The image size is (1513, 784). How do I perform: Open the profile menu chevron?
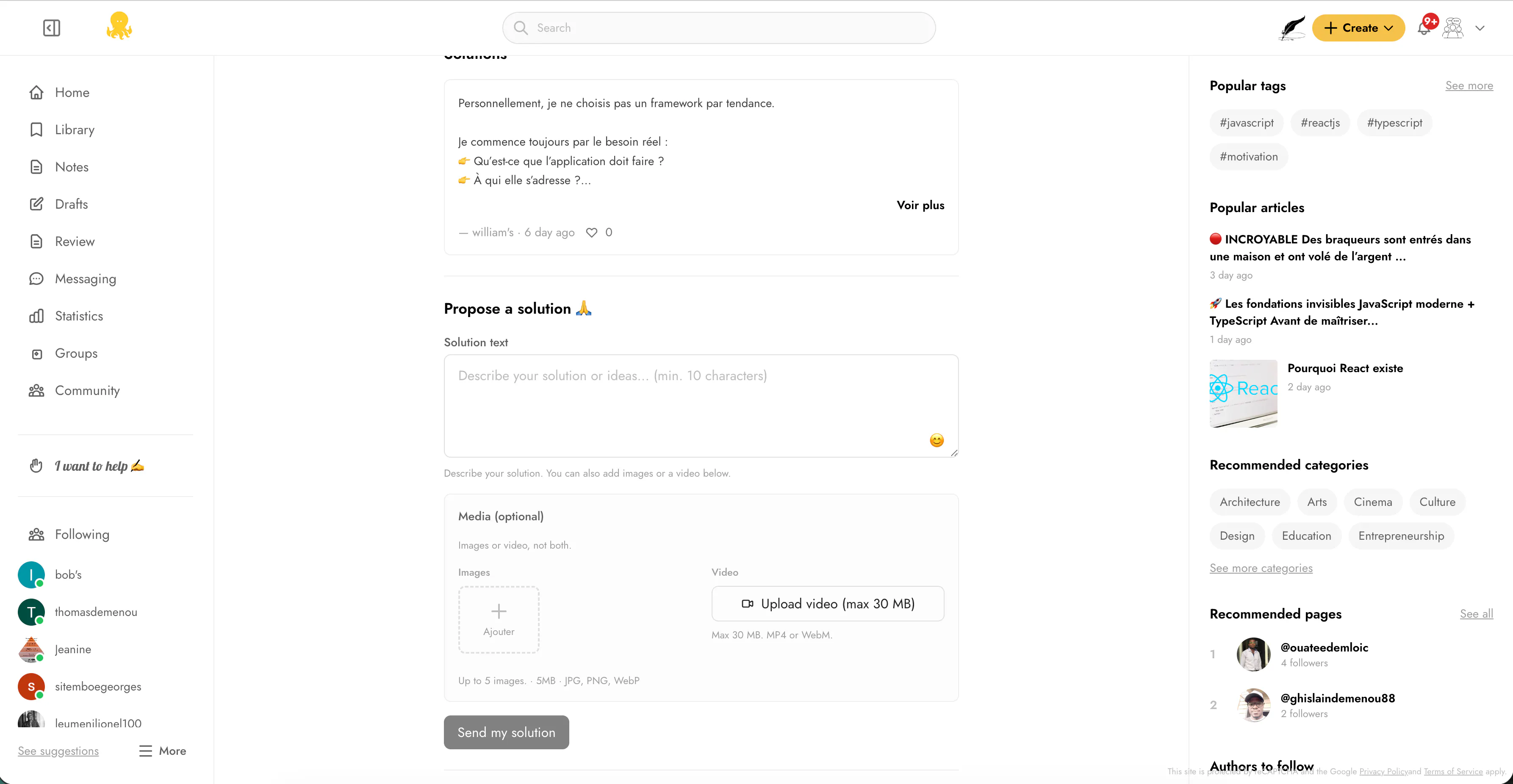coord(1480,28)
